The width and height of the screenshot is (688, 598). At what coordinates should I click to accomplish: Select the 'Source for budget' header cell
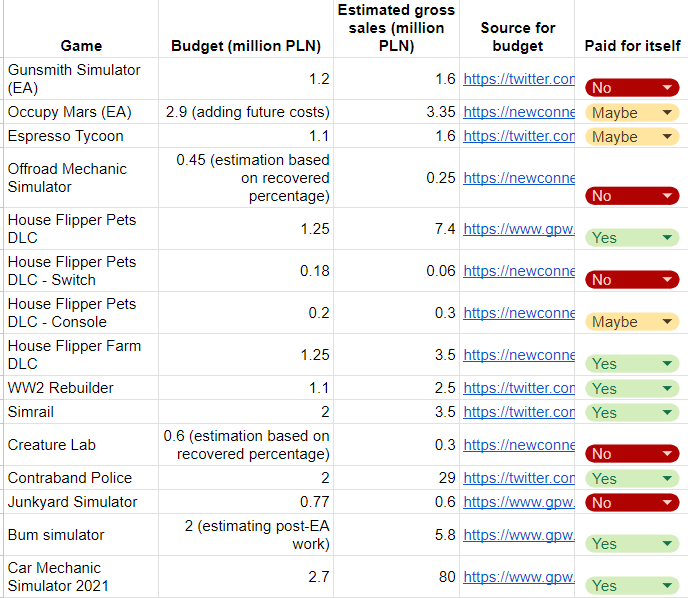(517, 29)
